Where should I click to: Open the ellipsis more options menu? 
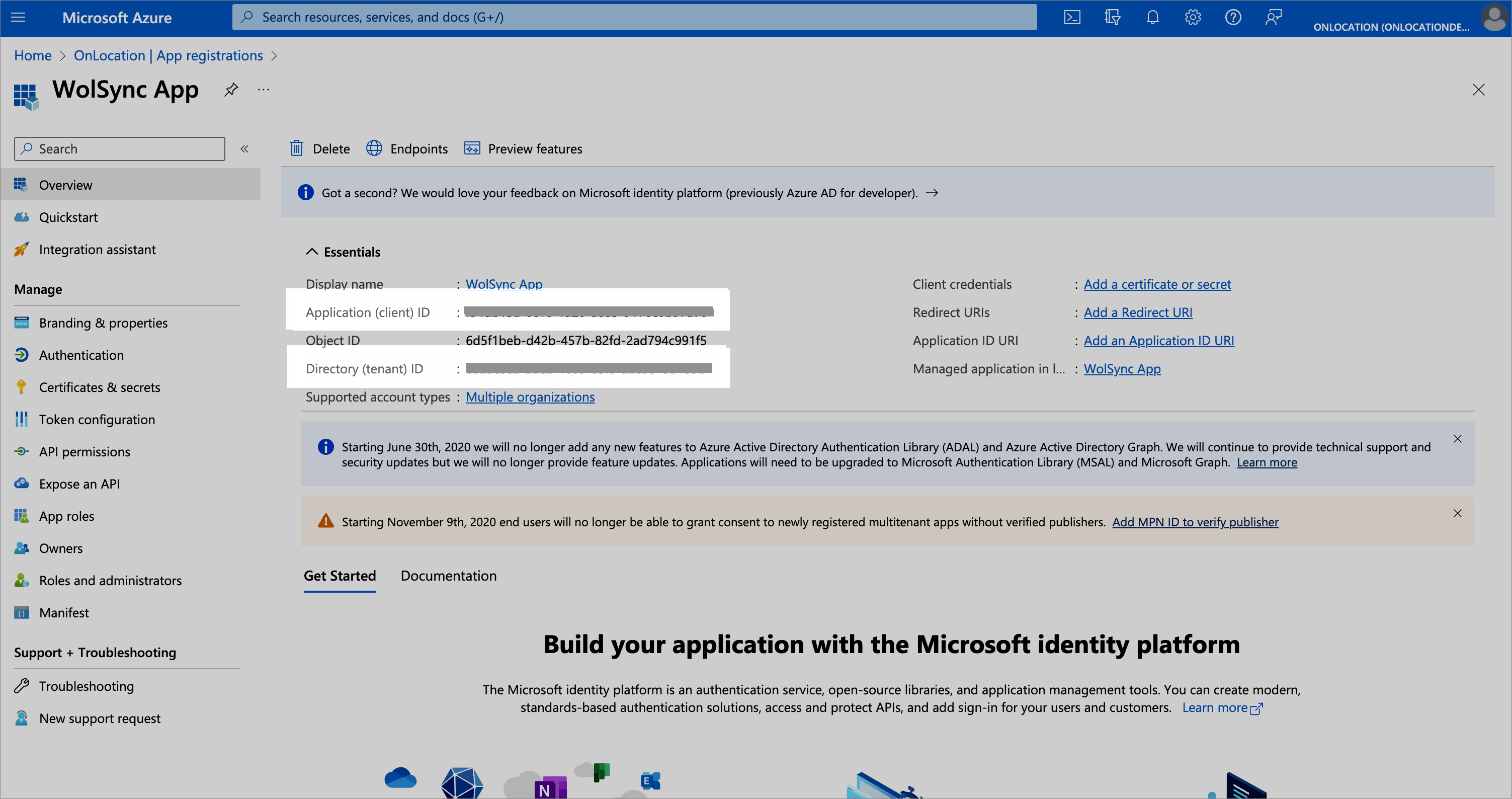264,89
